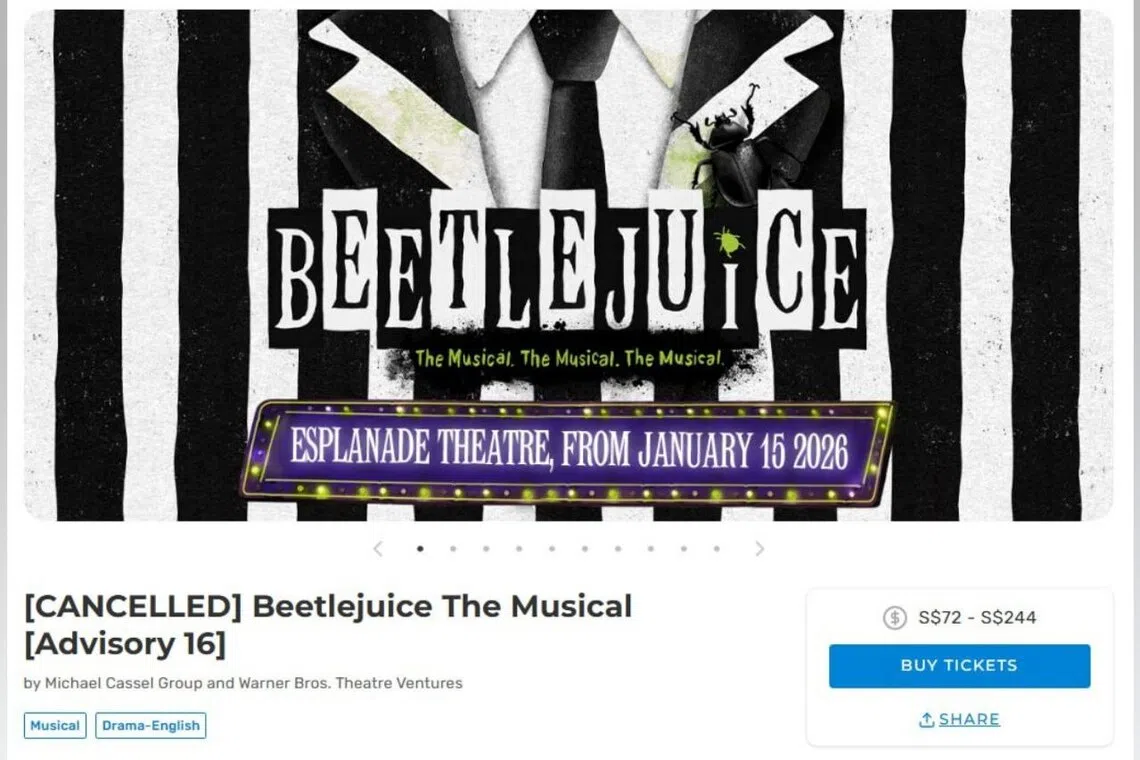Select the last carousel dot indicator
The width and height of the screenshot is (1140, 760).
[716, 548]
